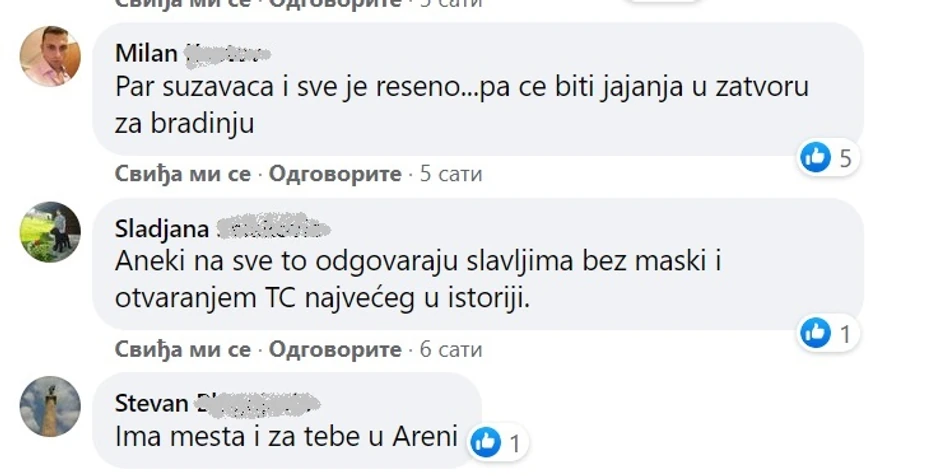Click the thumbs-up reaction icon on Stevan's comment
Screen dimensions: 940x476
[x=486, y=441]
